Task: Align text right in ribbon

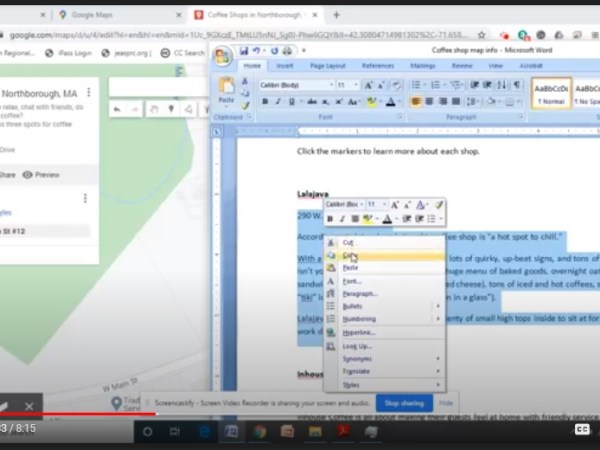Action: pos(443,102)
